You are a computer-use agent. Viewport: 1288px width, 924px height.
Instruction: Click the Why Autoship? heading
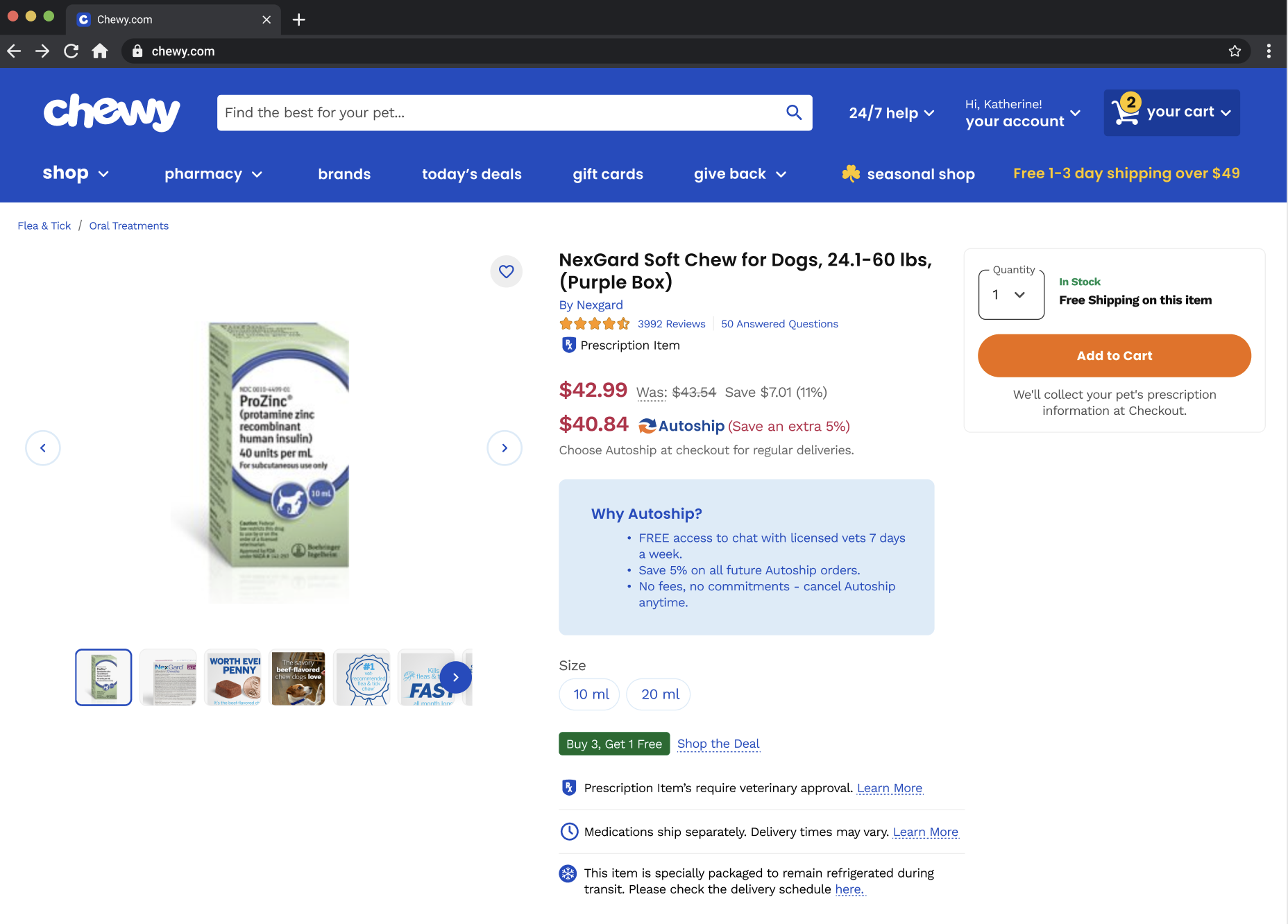647,514
